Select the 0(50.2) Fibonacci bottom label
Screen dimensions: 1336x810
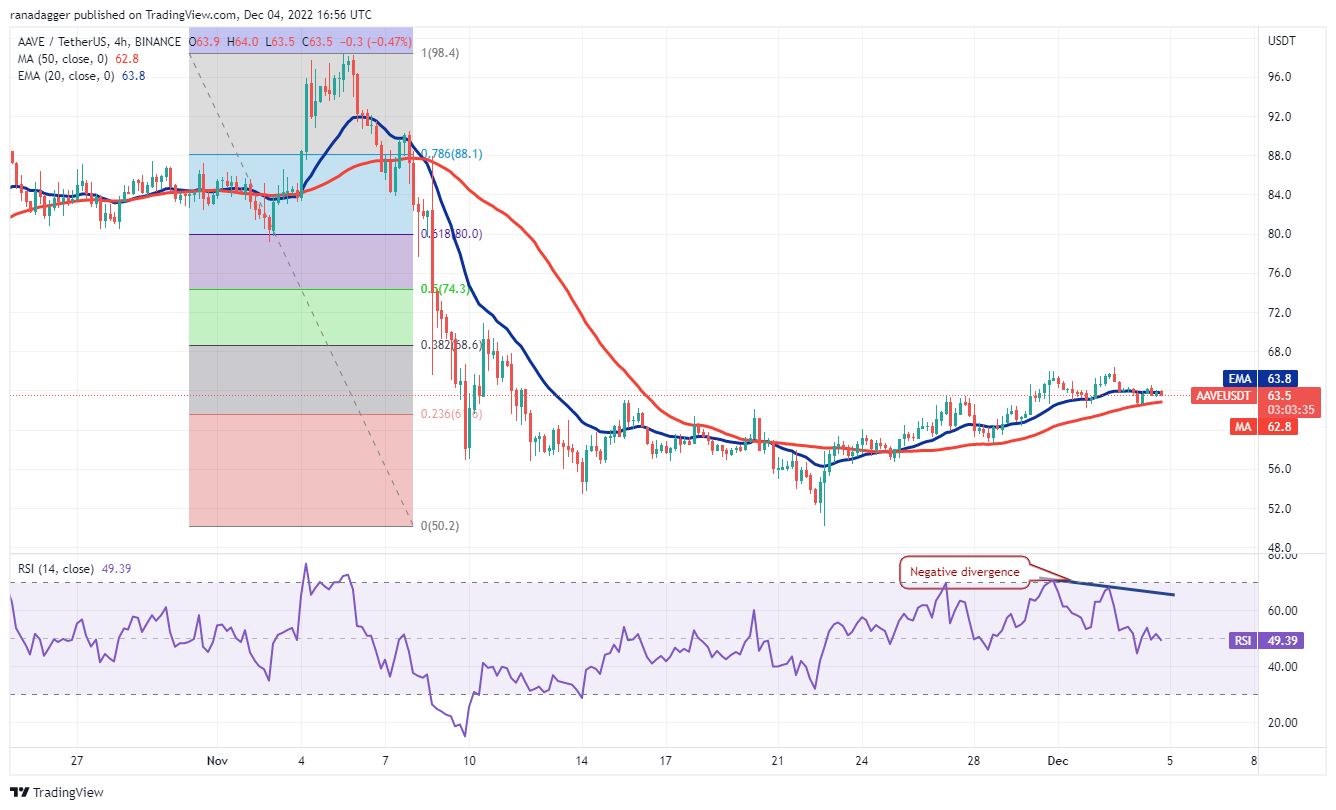tap(438, 525)
